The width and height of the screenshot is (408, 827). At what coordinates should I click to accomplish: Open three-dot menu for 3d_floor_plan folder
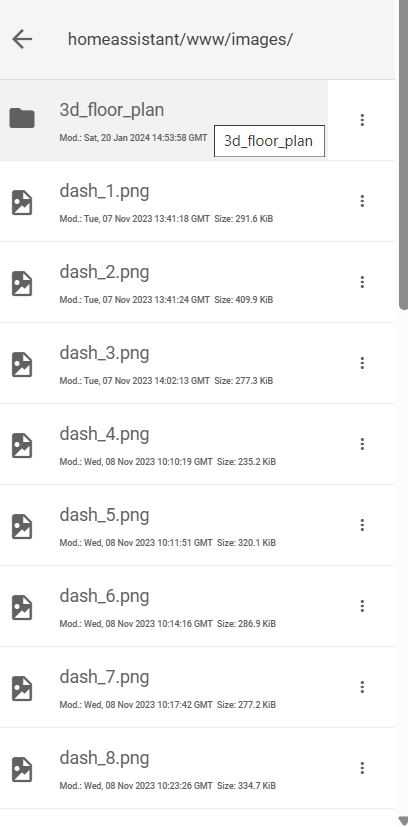(362, 120)
